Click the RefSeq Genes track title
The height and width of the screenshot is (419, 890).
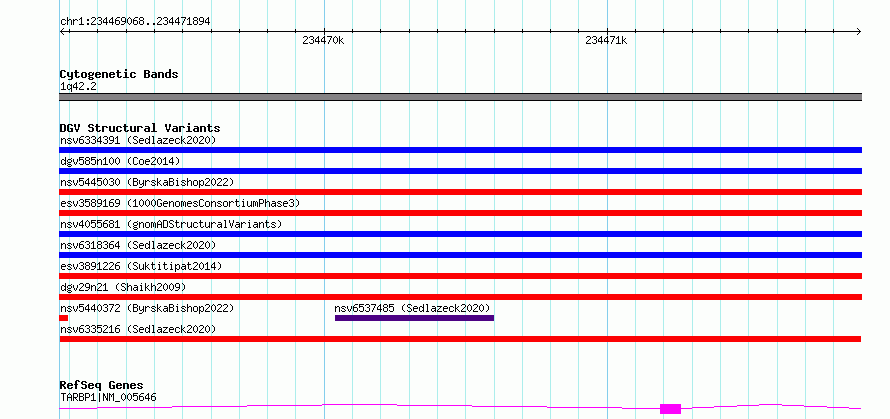point(102,386)
